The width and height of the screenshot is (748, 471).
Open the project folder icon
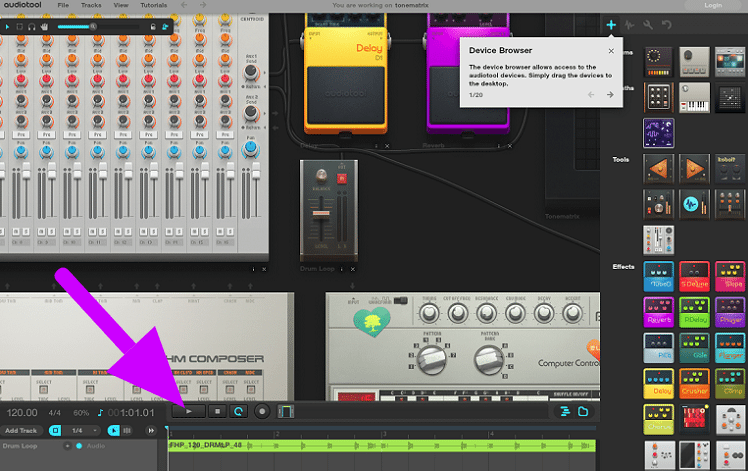583,411
